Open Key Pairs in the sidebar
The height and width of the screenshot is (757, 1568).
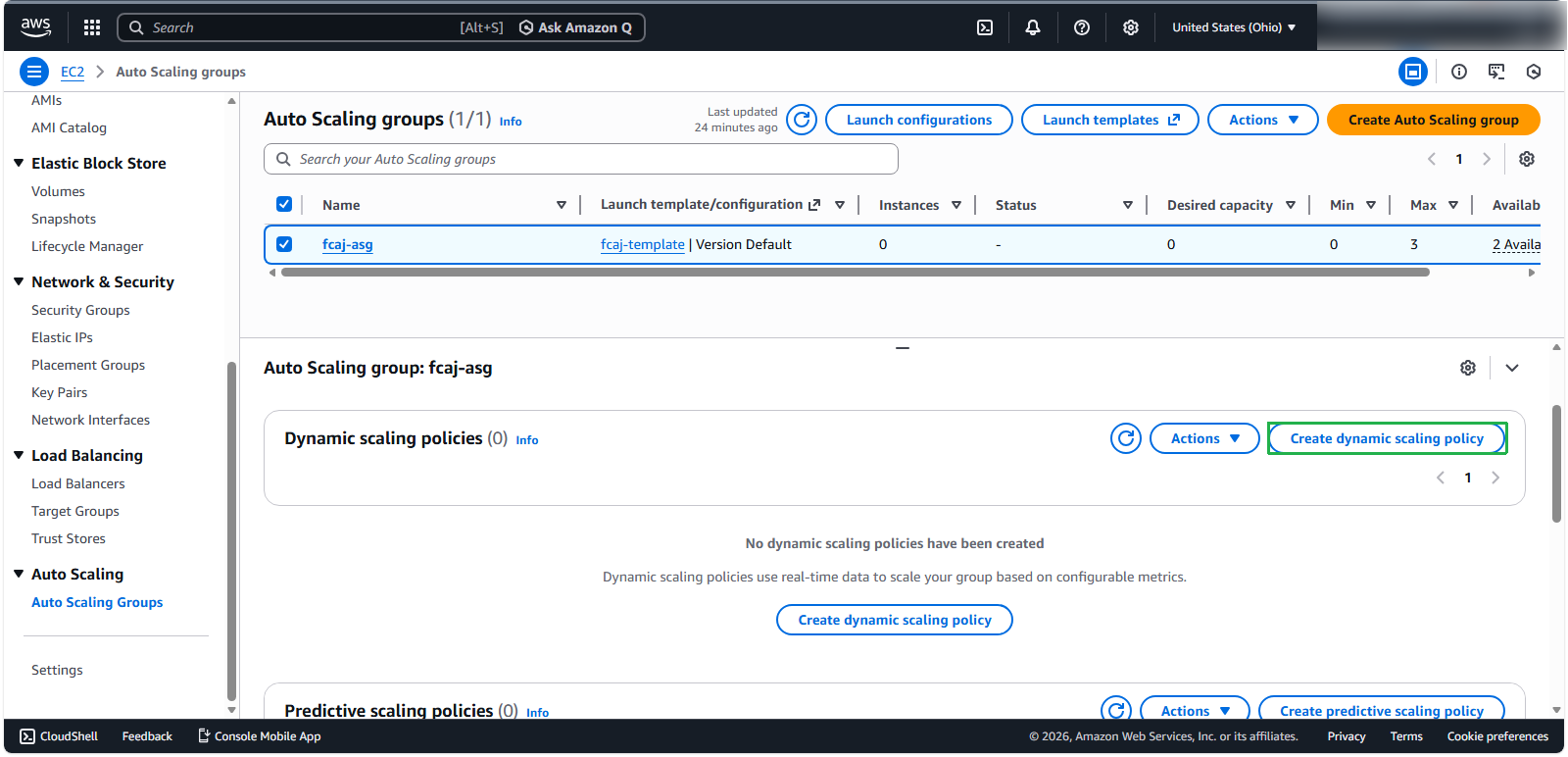coord(59,392)
